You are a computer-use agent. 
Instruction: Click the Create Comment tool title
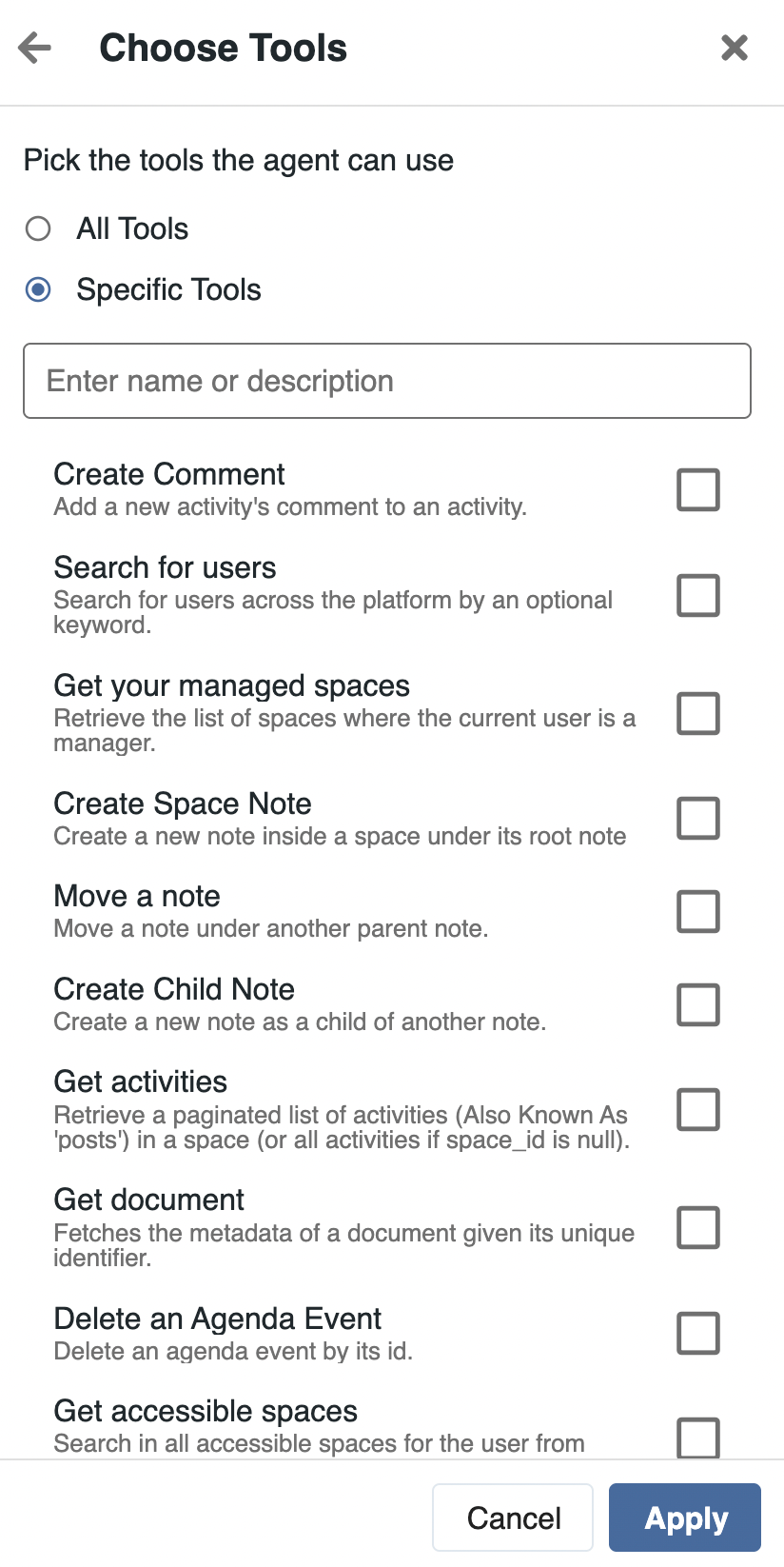[169, 474]
